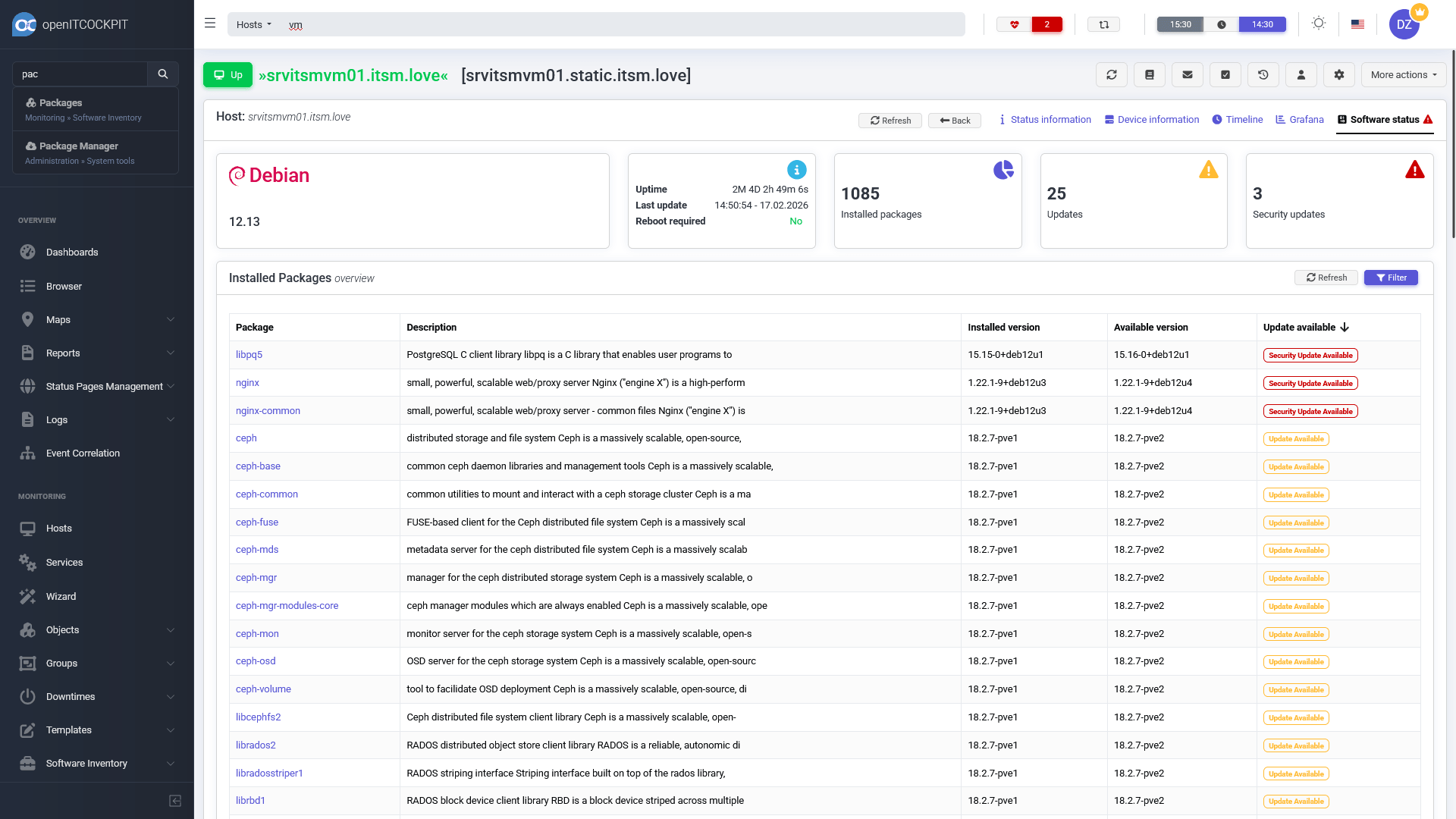Viewport: 1456px width, 819px height.
Task: Click the envelope notification icon button
Action: (1187, 75)
